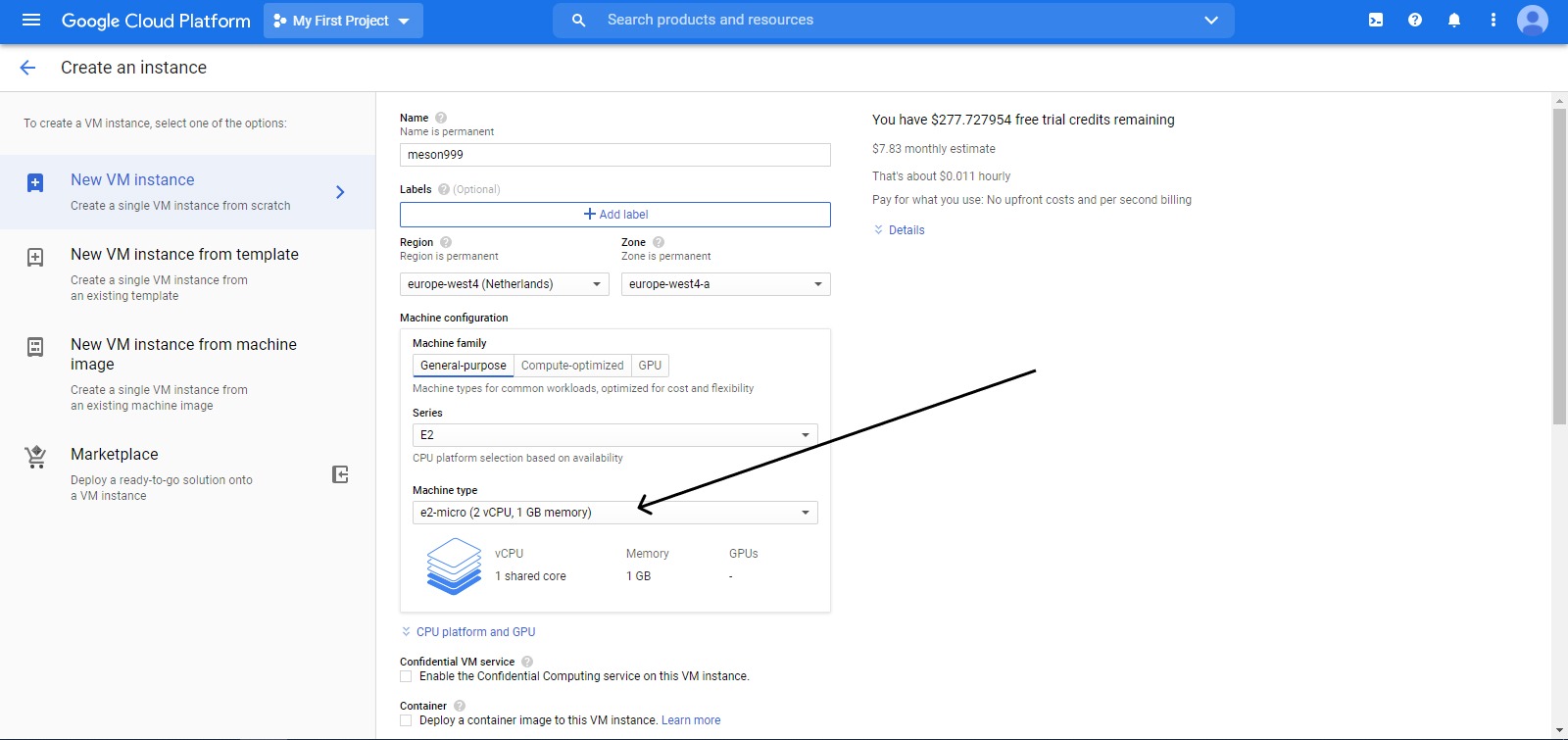
Task: Open the user account avatar
Action: pyautogui.click(x=1533, y=20)
